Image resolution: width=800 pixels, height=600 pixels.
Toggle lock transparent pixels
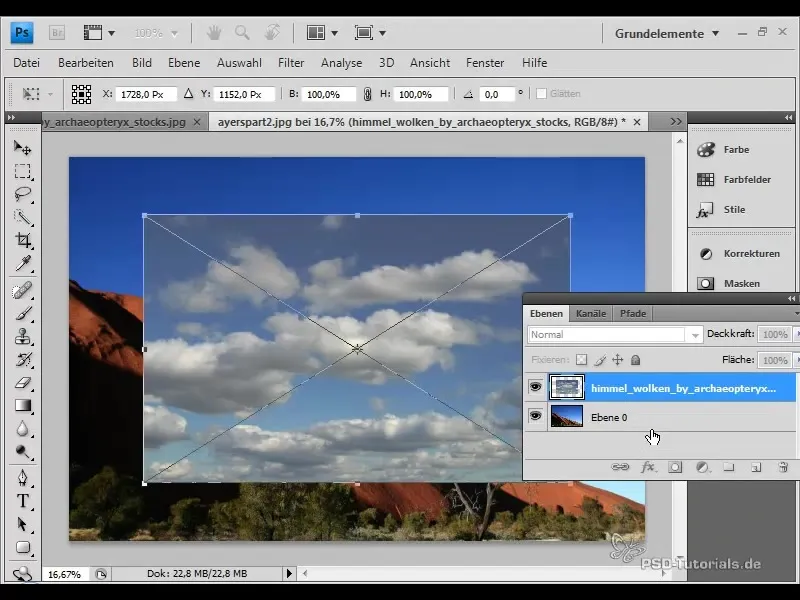581,360
